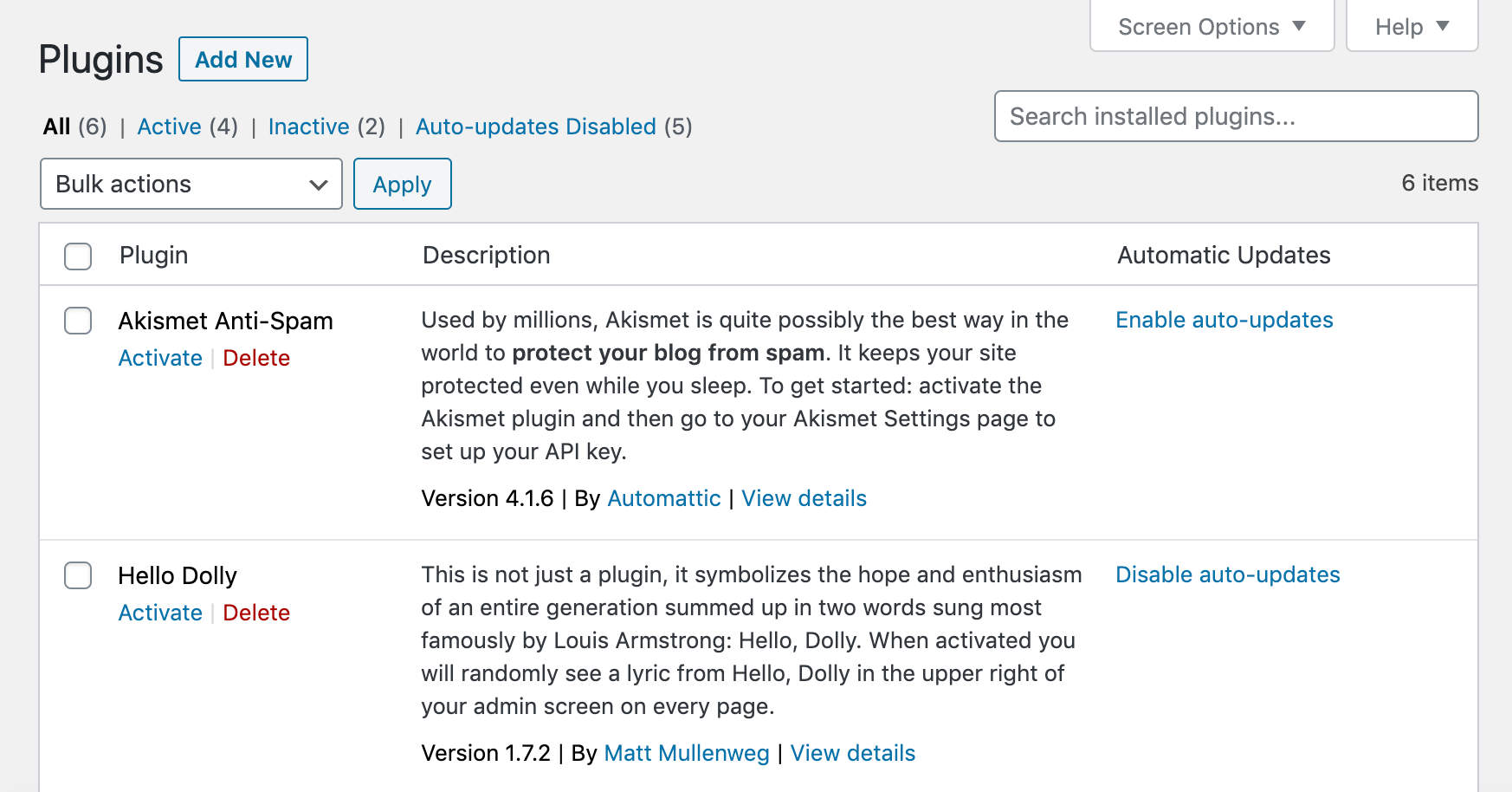Activate the Akismet Anti-Spam plugin
The height and width of the screenshot is (792, 1512).
(x=159, y=357)
